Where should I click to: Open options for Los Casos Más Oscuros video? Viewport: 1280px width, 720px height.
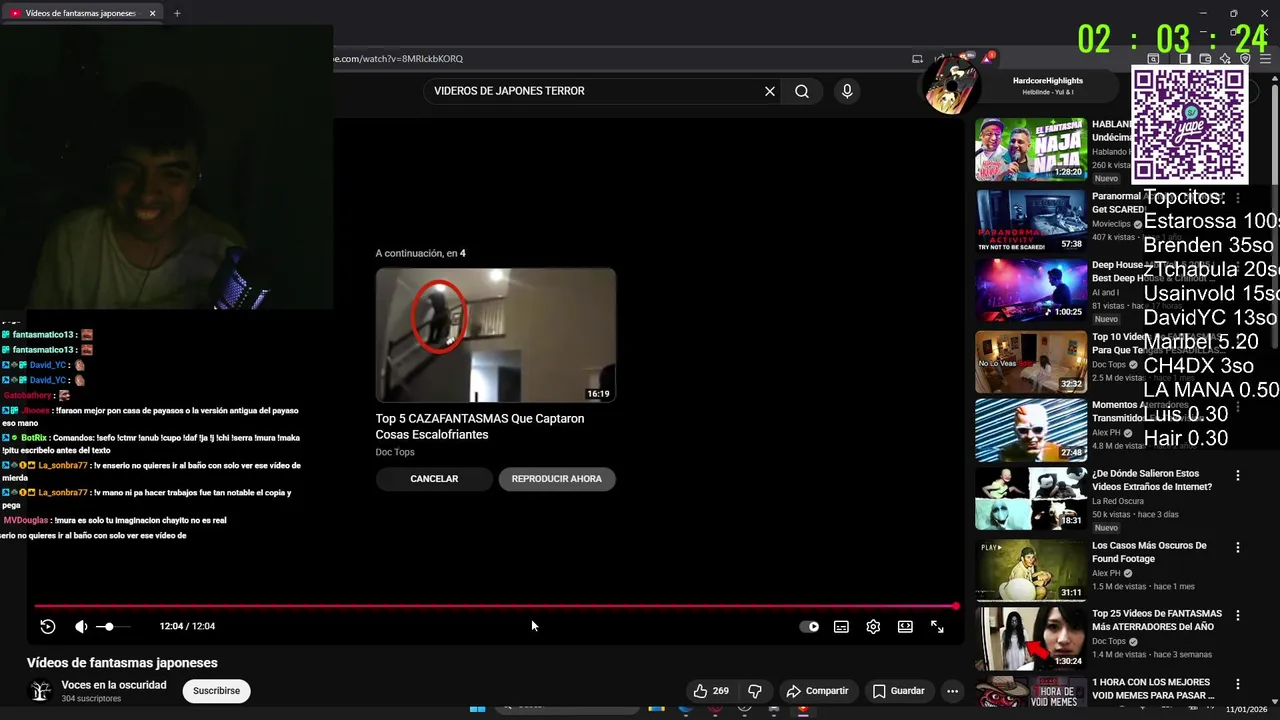[1238, 548]
